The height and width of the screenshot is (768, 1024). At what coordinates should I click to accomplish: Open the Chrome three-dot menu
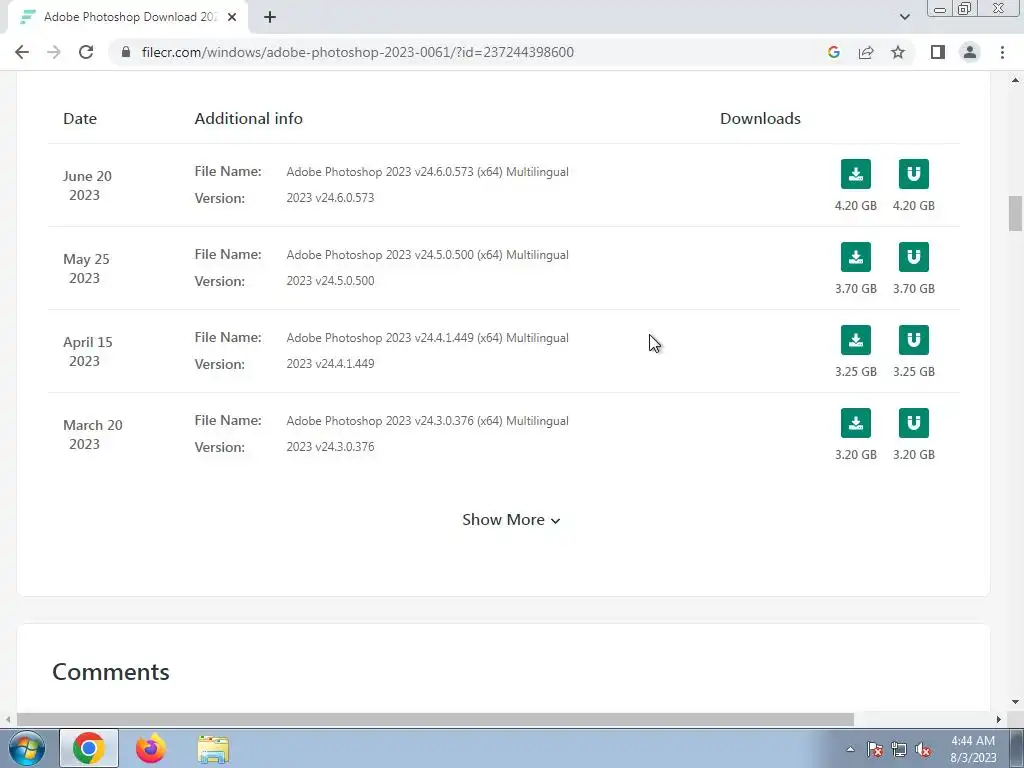(1002, 52)
